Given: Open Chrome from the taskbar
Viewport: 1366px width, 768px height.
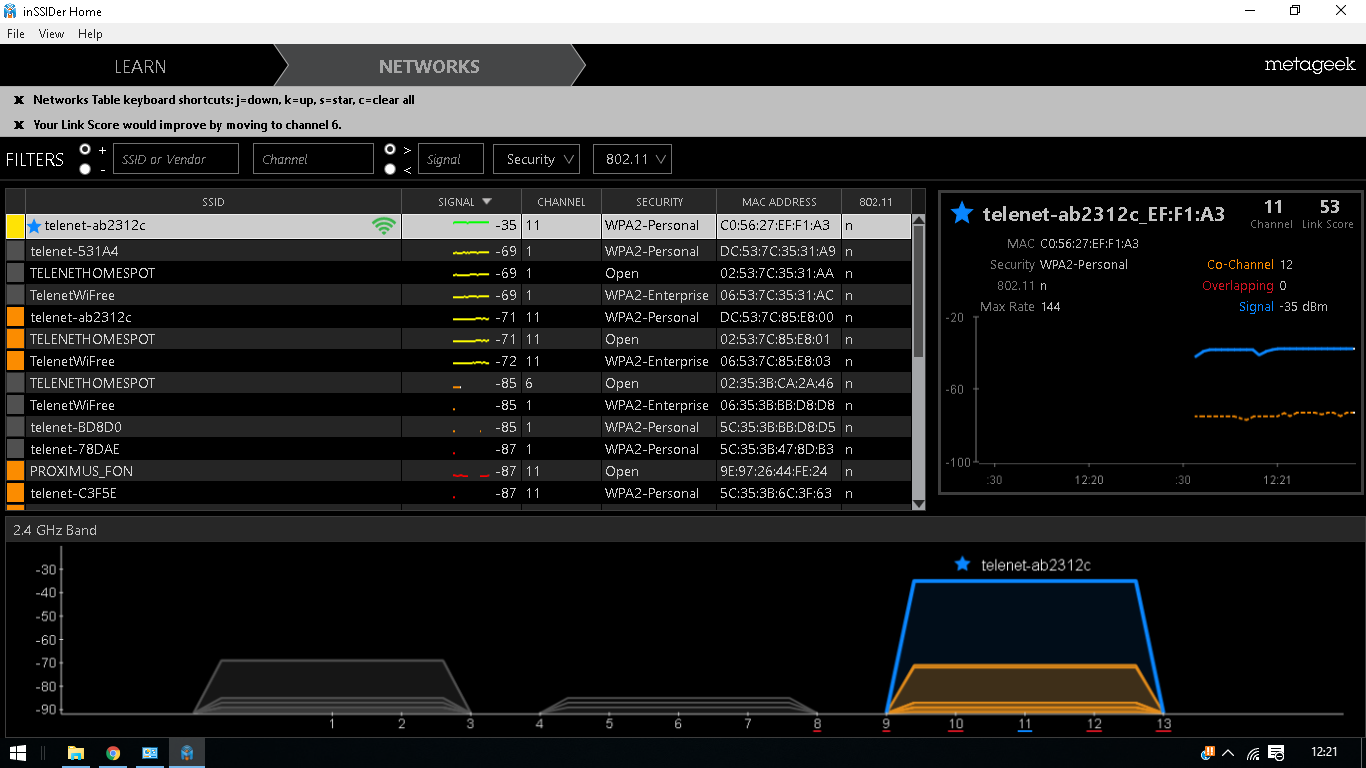Looking at the screenshot, I should pyautogui.click(x=113, y=753).
